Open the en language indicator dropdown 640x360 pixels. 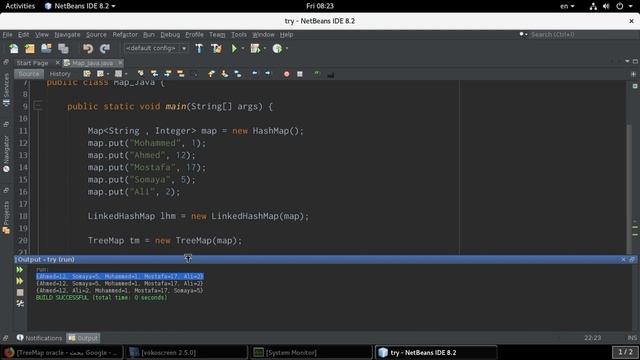pyautogui.click(x=567, y=6)
